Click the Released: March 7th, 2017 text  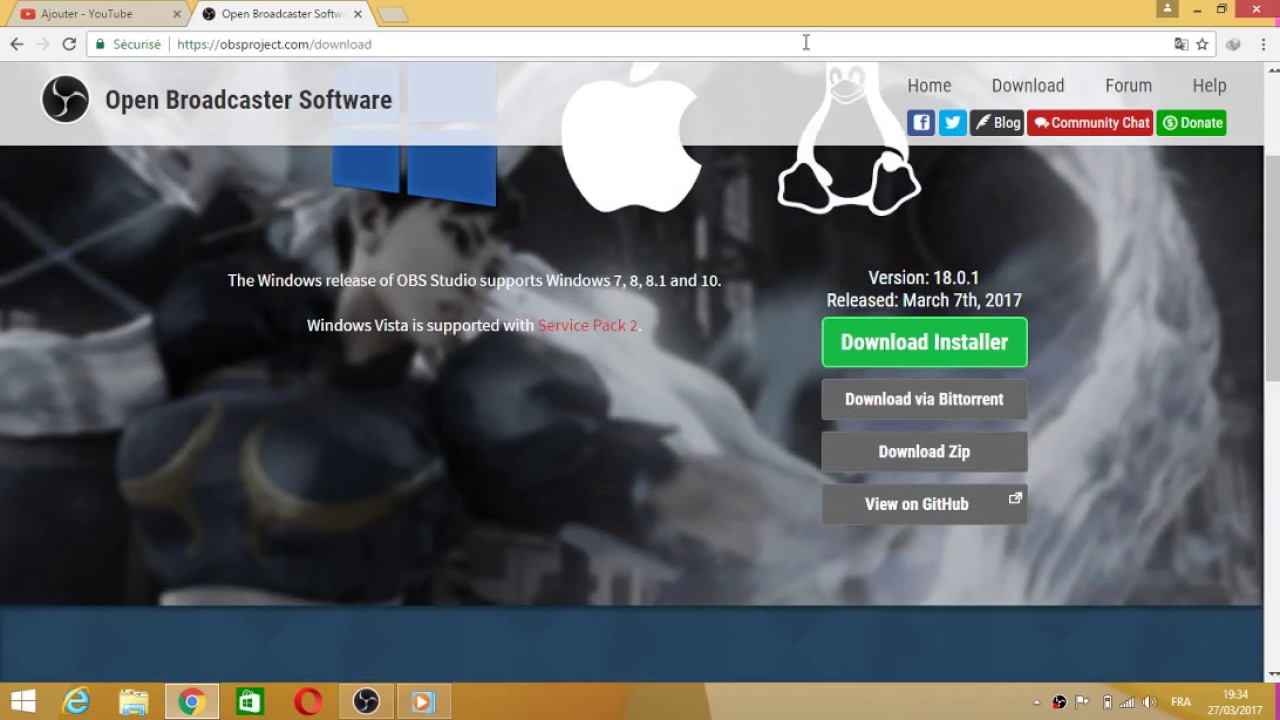924,300
